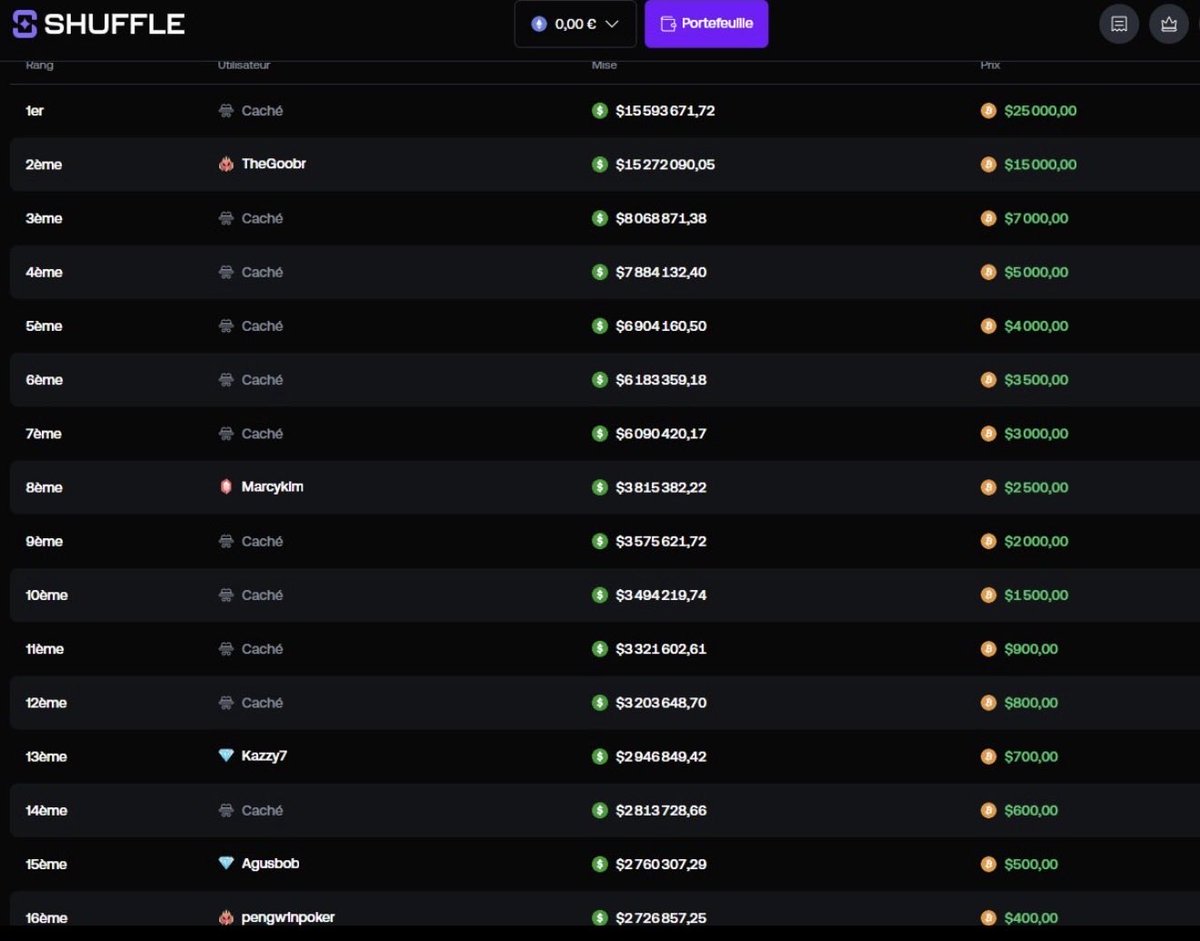Click the bitcoin icon beside $7 000,00 prize
Screen dimensions: 1200x941
pos(988,218)
